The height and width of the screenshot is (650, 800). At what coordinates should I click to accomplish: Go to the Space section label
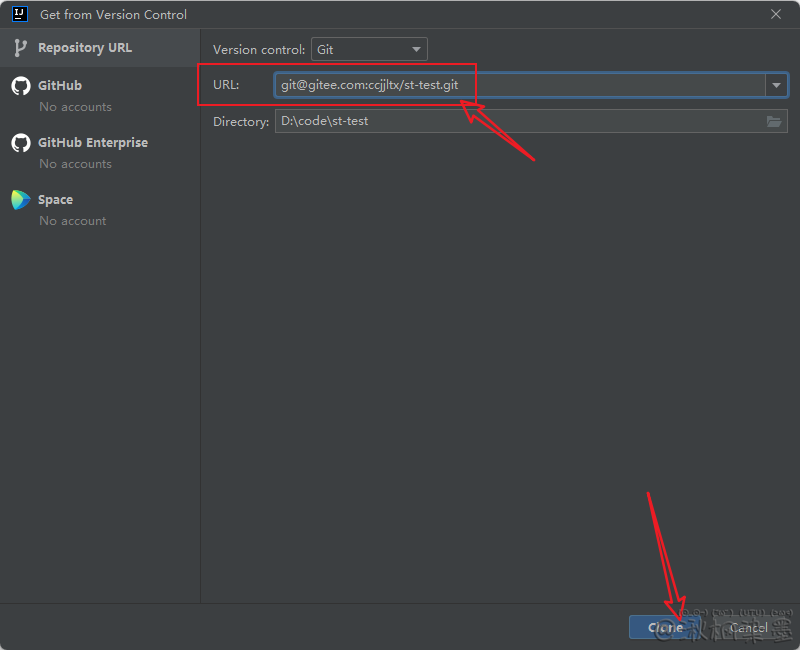pos(55,200)
